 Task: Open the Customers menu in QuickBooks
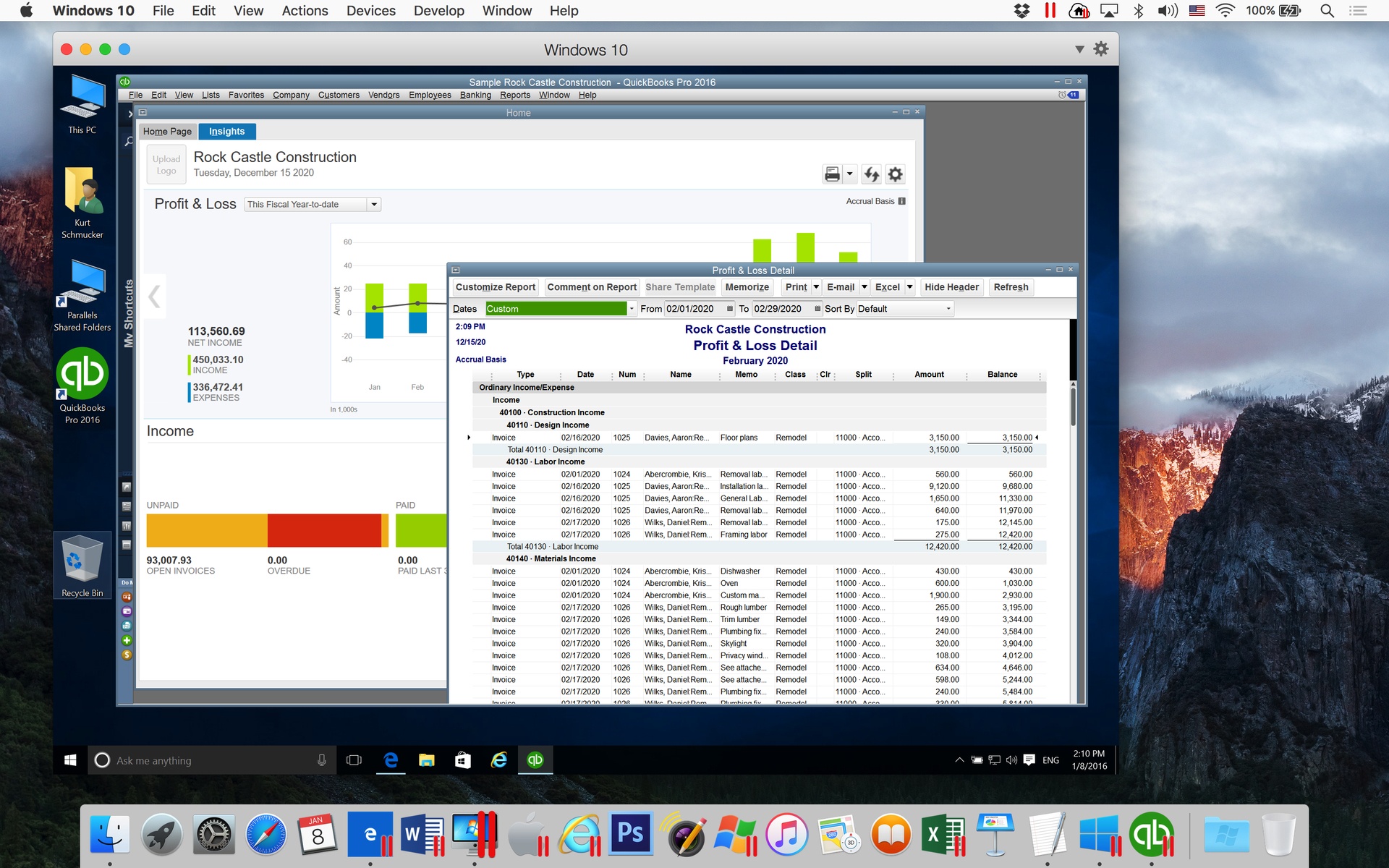339,95
